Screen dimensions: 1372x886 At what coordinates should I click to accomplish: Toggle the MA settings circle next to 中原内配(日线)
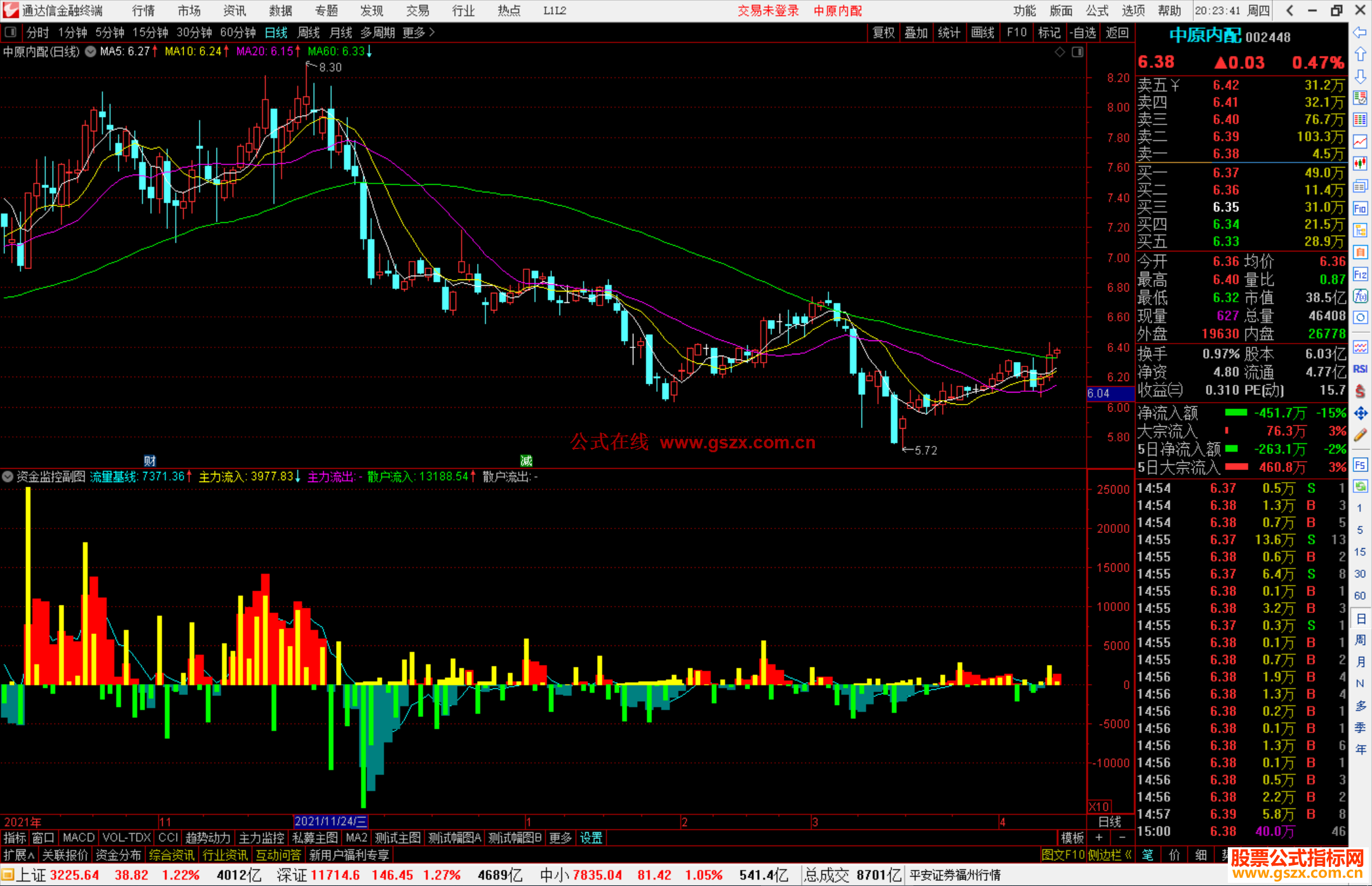pyautogui.click(x=90, y=51)
